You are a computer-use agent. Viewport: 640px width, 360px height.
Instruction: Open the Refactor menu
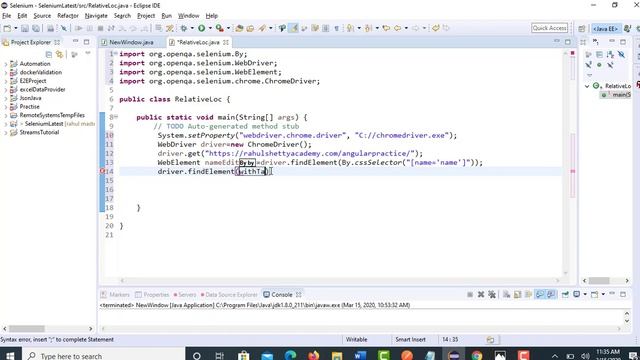pyautogui.click(x=68, y=16)
